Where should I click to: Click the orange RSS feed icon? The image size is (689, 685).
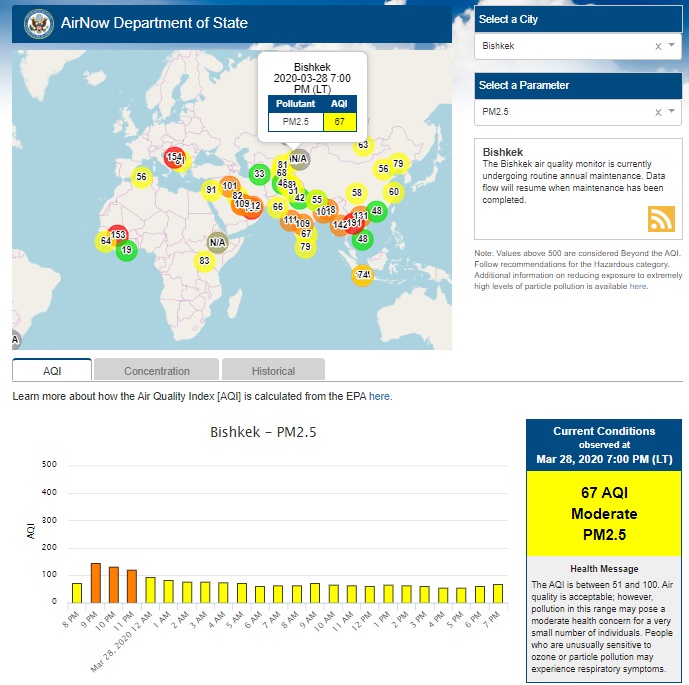[661, 219]
